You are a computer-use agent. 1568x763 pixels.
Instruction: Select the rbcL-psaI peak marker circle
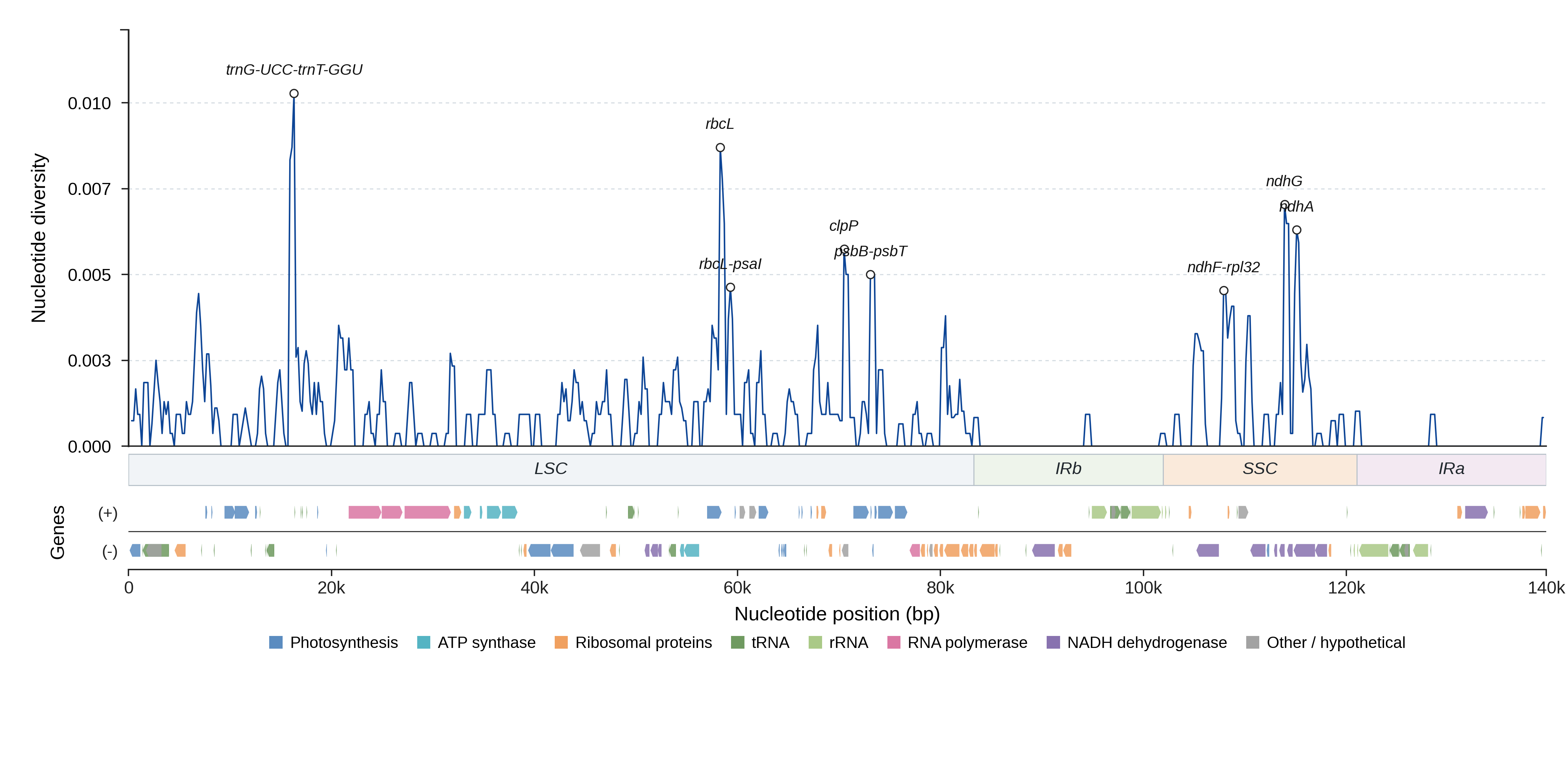(730, 287)
